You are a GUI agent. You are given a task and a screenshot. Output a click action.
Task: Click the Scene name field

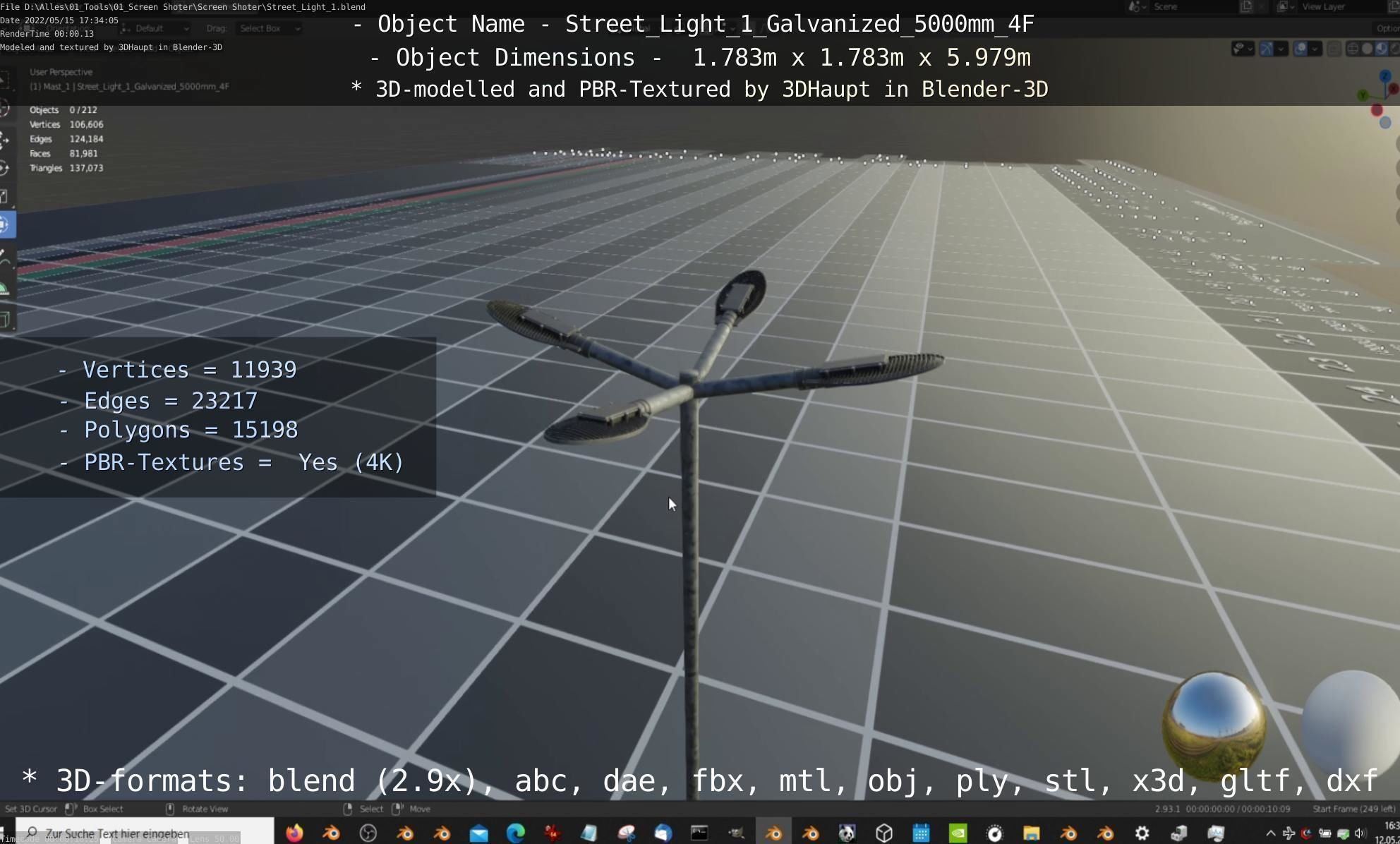click(1193, 6)
